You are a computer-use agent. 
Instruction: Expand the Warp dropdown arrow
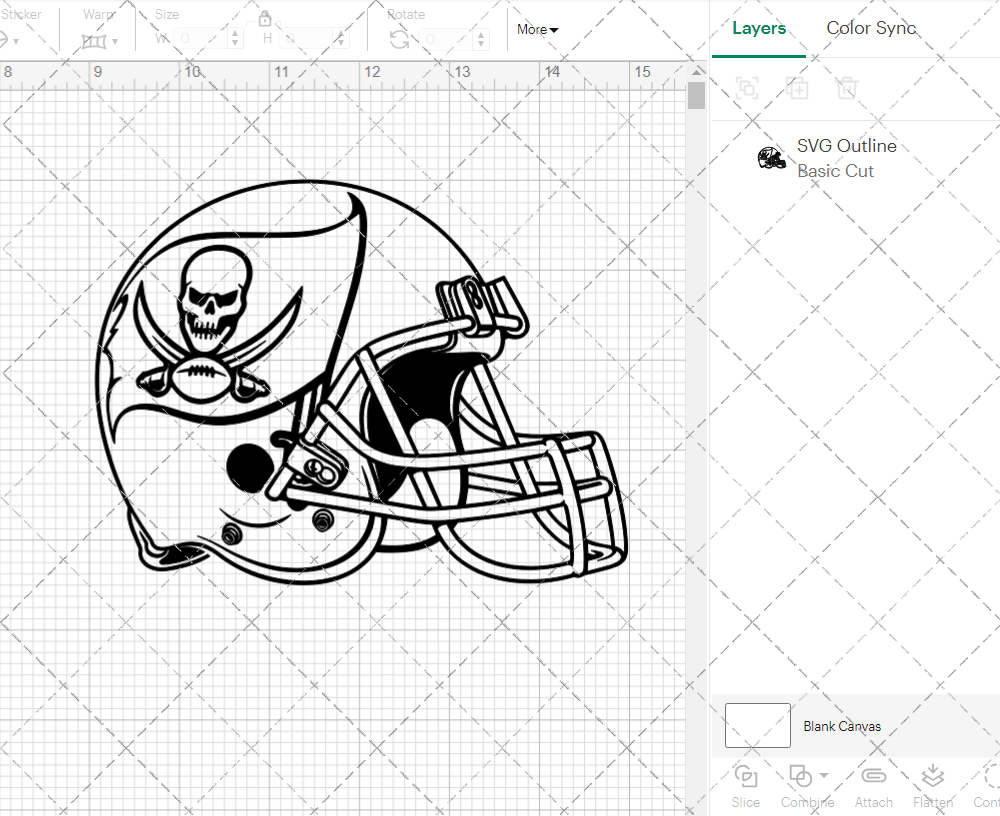(x=115, y=41)
